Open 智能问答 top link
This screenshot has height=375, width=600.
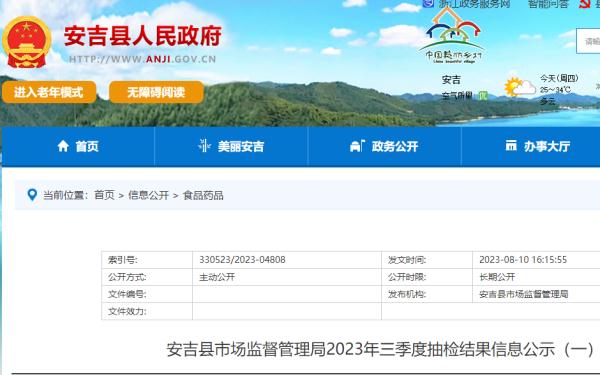(548, 4)
